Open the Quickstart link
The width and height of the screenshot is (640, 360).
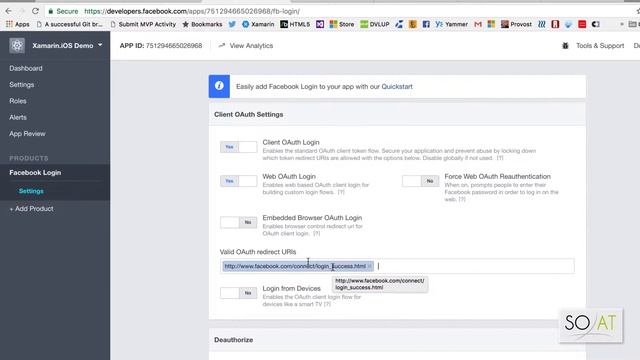tap(397, 87)
